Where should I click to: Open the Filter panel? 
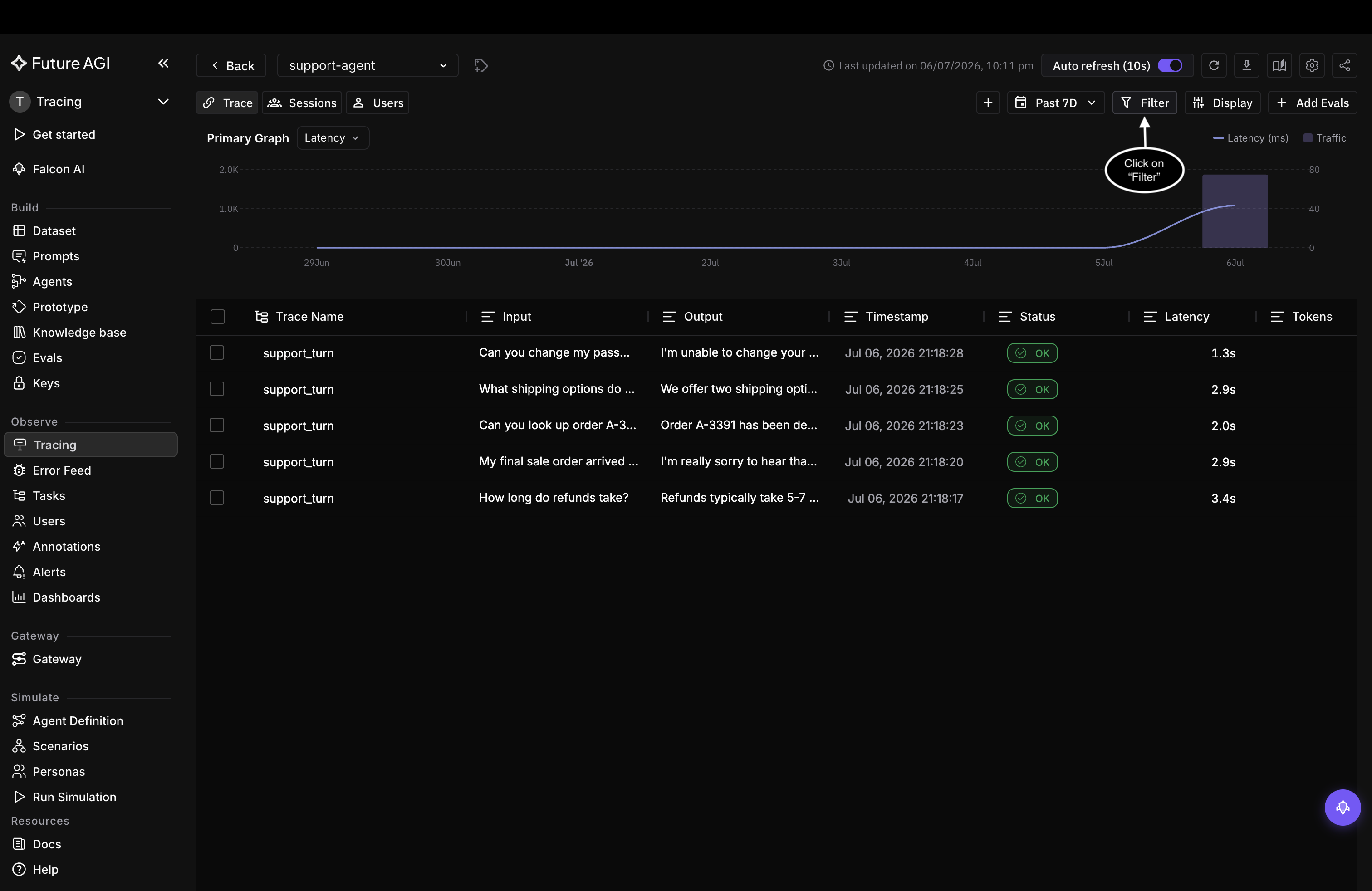point(1144,103)
